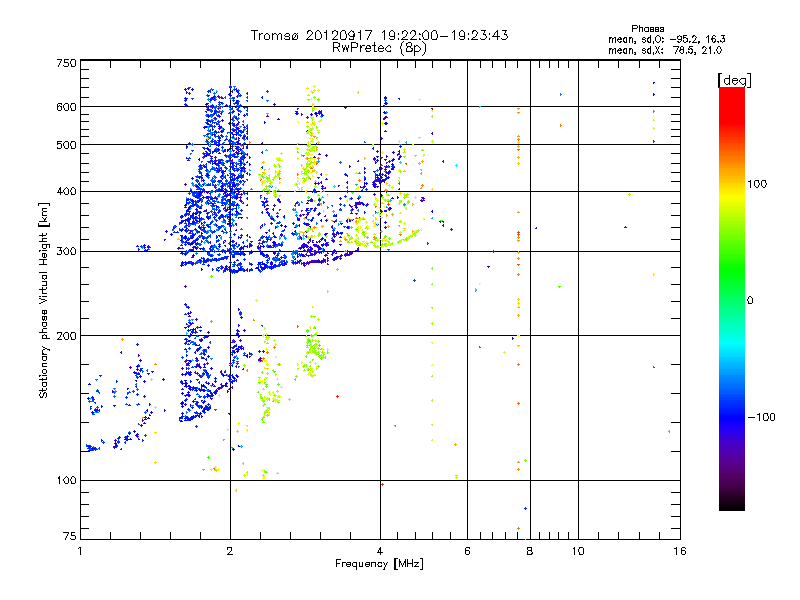Click the x-axis tick label '4'
The image size is (800, 600).
pyautogui.click(x=380, y=551)
